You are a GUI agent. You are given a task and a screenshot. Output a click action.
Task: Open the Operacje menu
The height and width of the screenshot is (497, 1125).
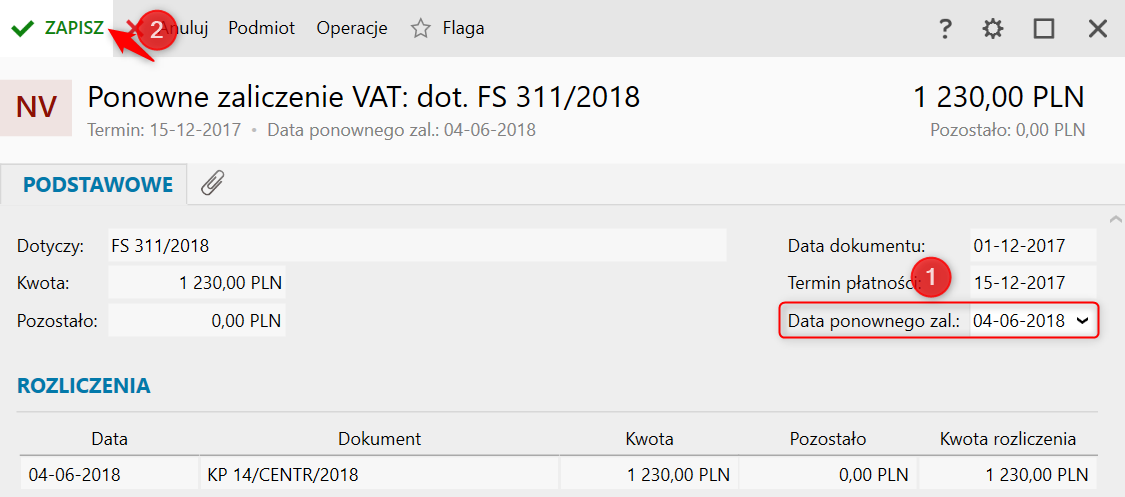tap(352, 29)
